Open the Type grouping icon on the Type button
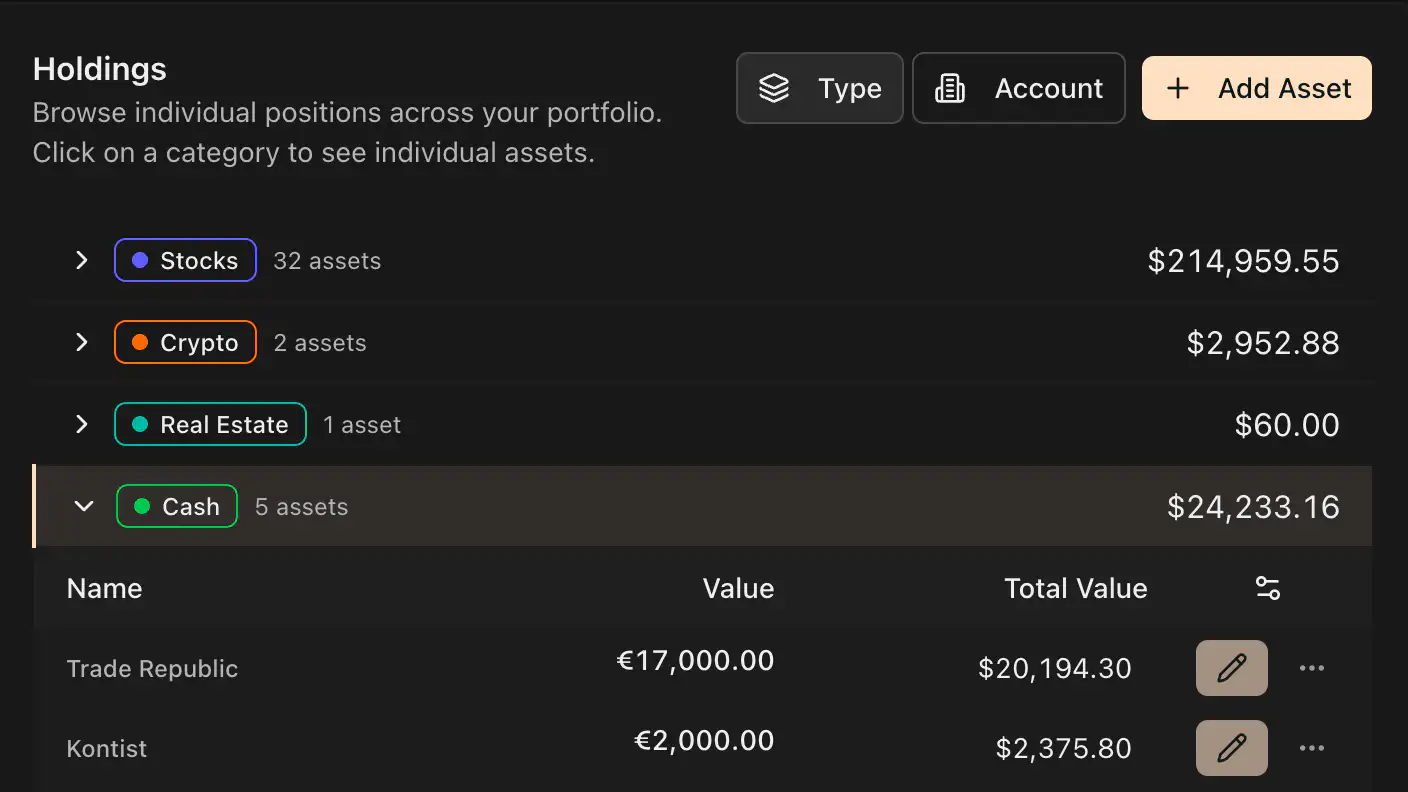The height and width of the screenshot is (792, 1408). tap(773, 88)
